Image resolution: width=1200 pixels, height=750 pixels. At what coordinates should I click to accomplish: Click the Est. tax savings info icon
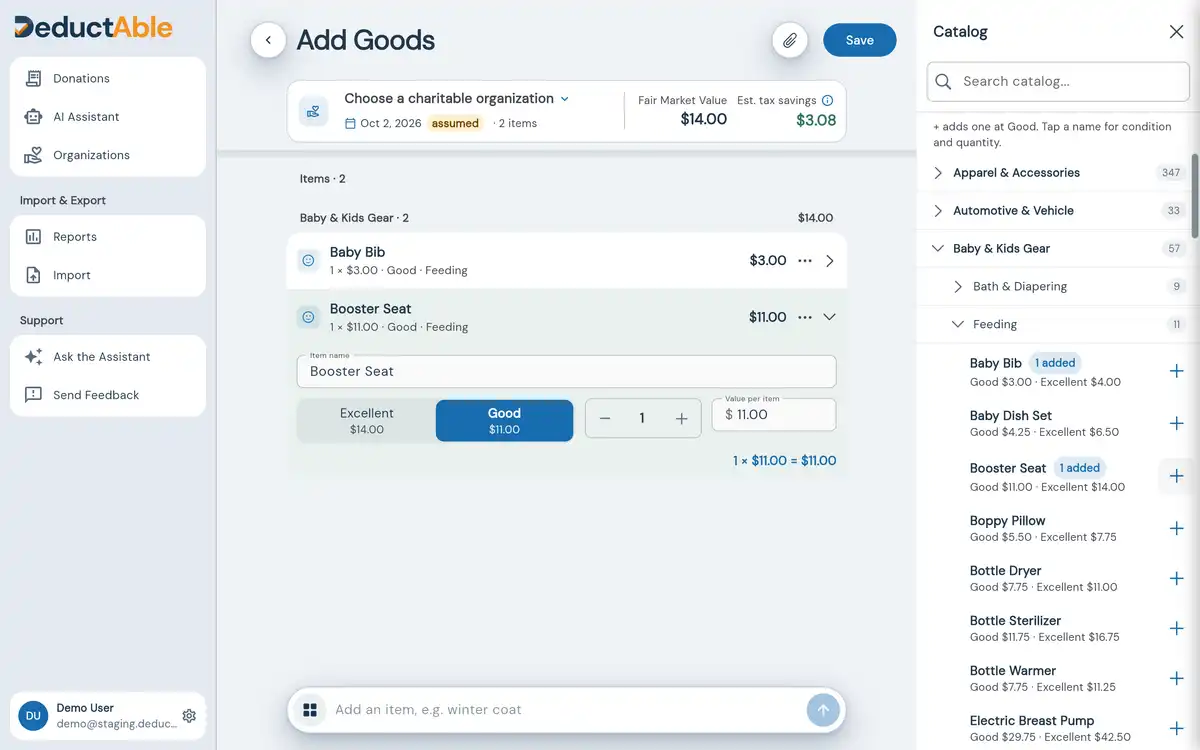click(x=827, y=100)
